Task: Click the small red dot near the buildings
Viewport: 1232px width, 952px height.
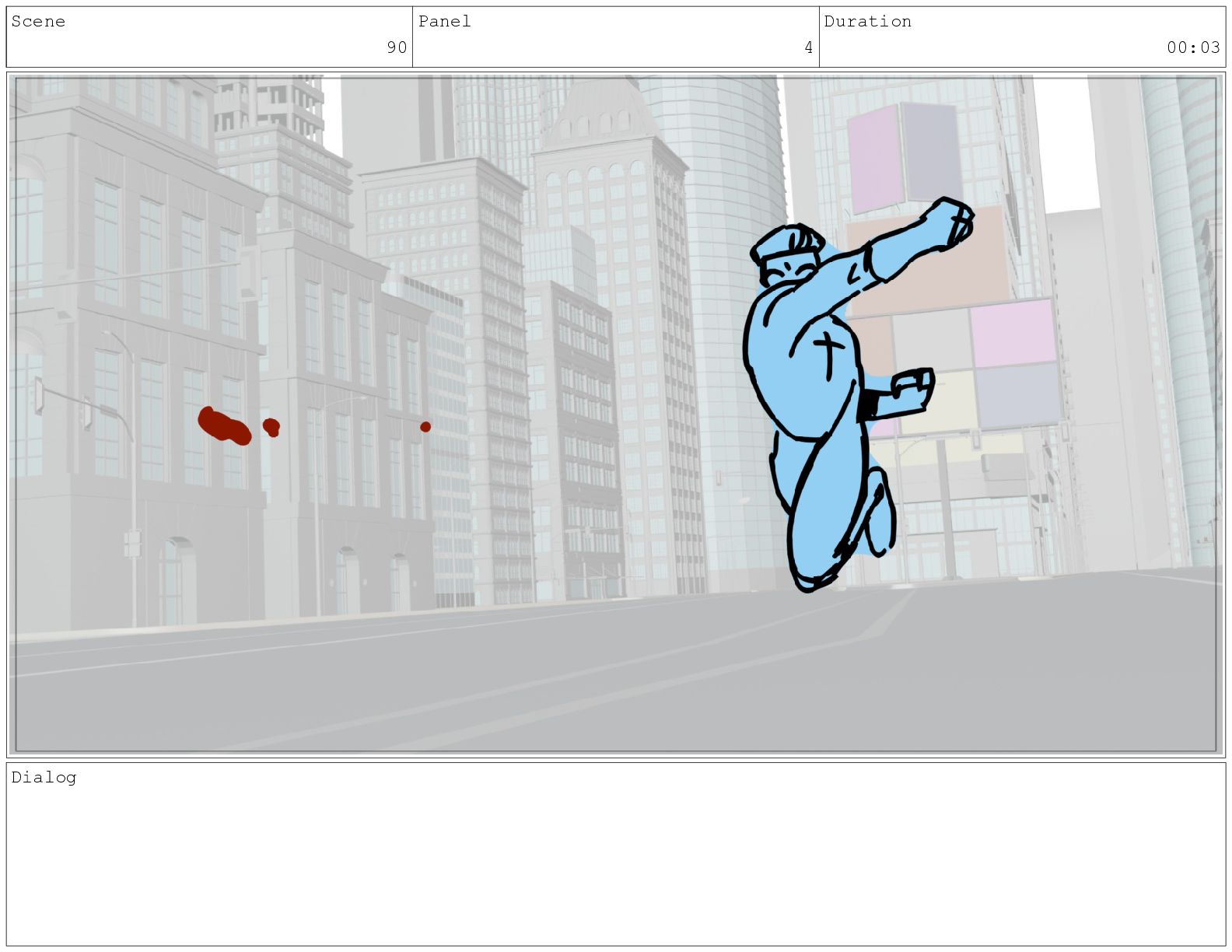Action: [425, 427]
